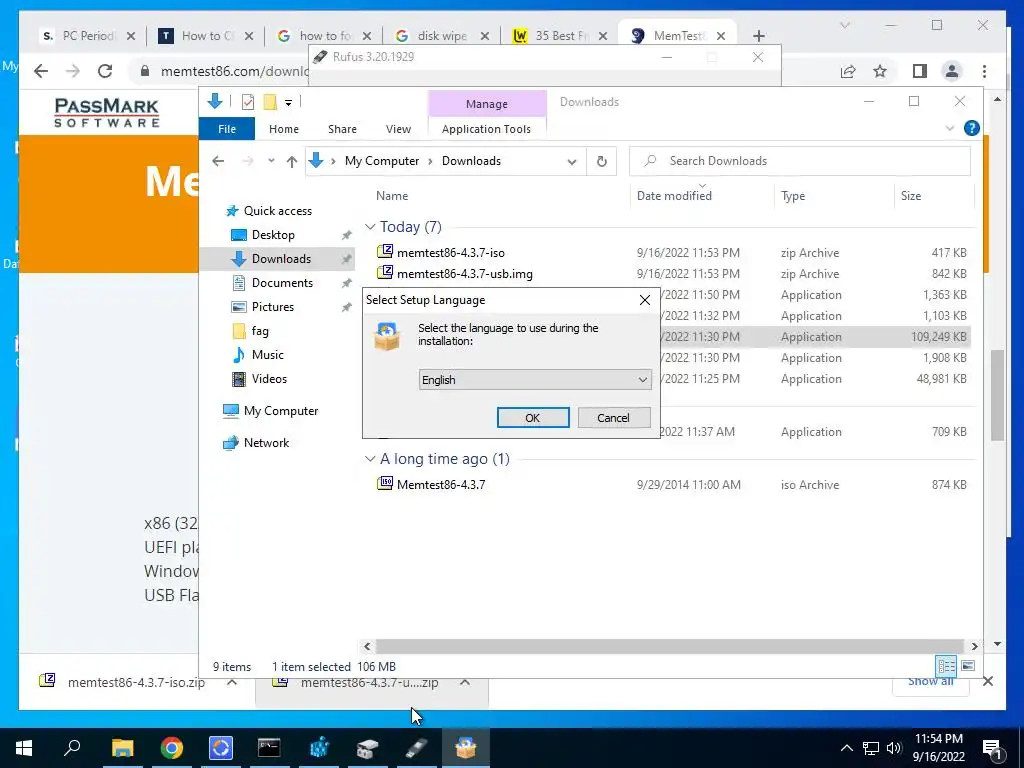Refresh the Downloads folder view
The height and width of the screenshot is (768, 1024).
pyautogui.click(x=601, y=161)
